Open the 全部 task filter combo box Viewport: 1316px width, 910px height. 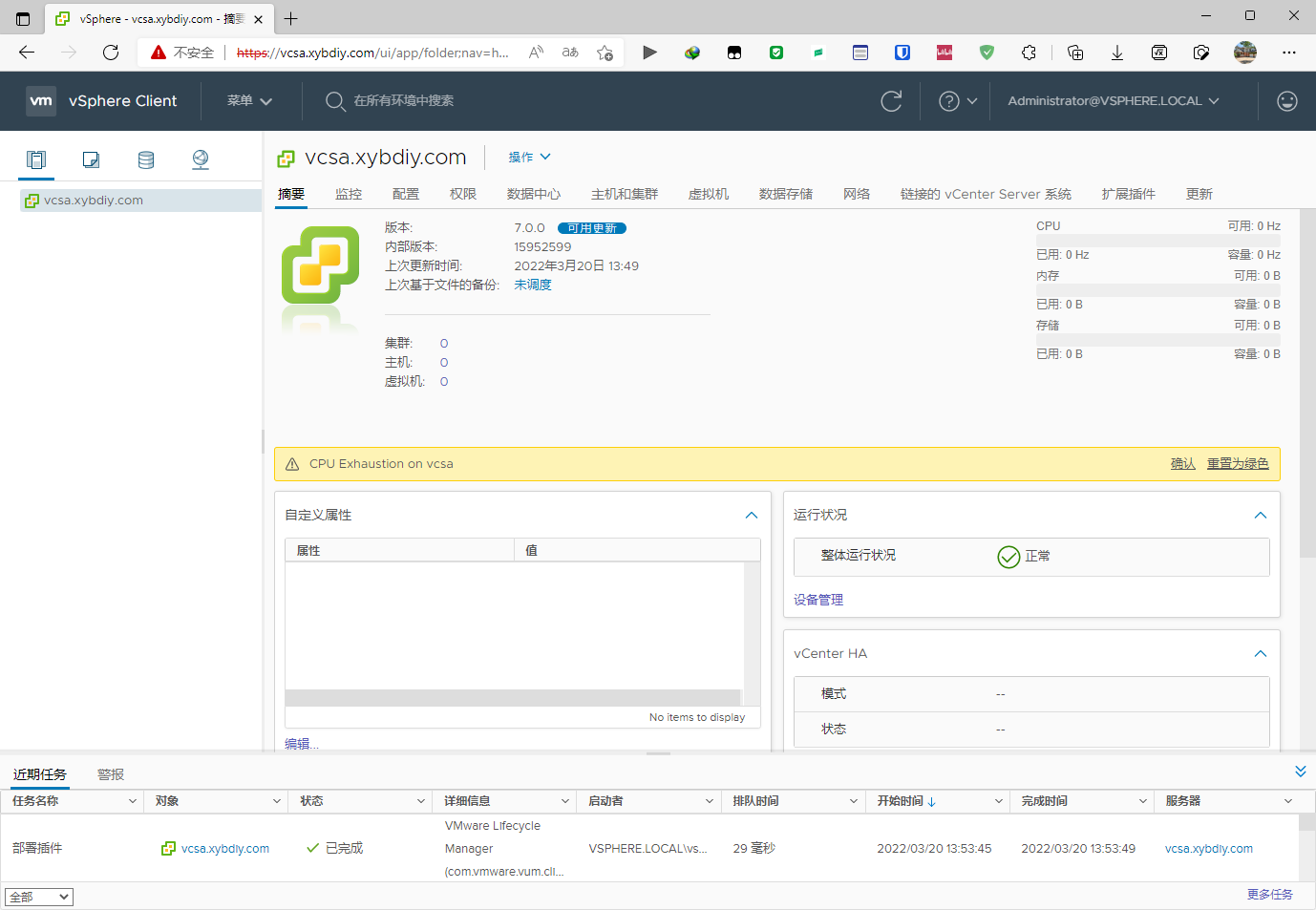(39, 897)
